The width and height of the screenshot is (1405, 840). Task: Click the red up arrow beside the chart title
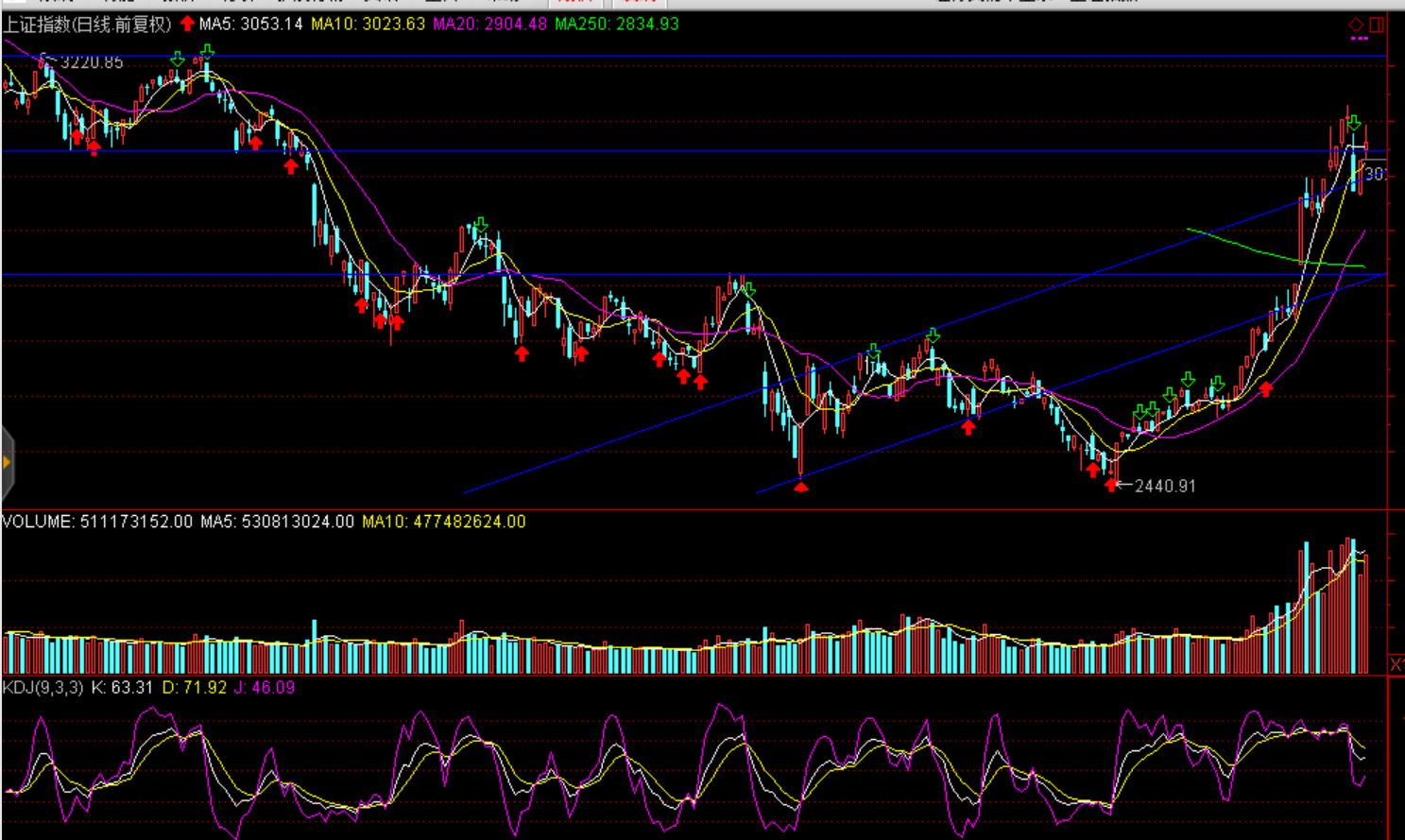point(187,24)
